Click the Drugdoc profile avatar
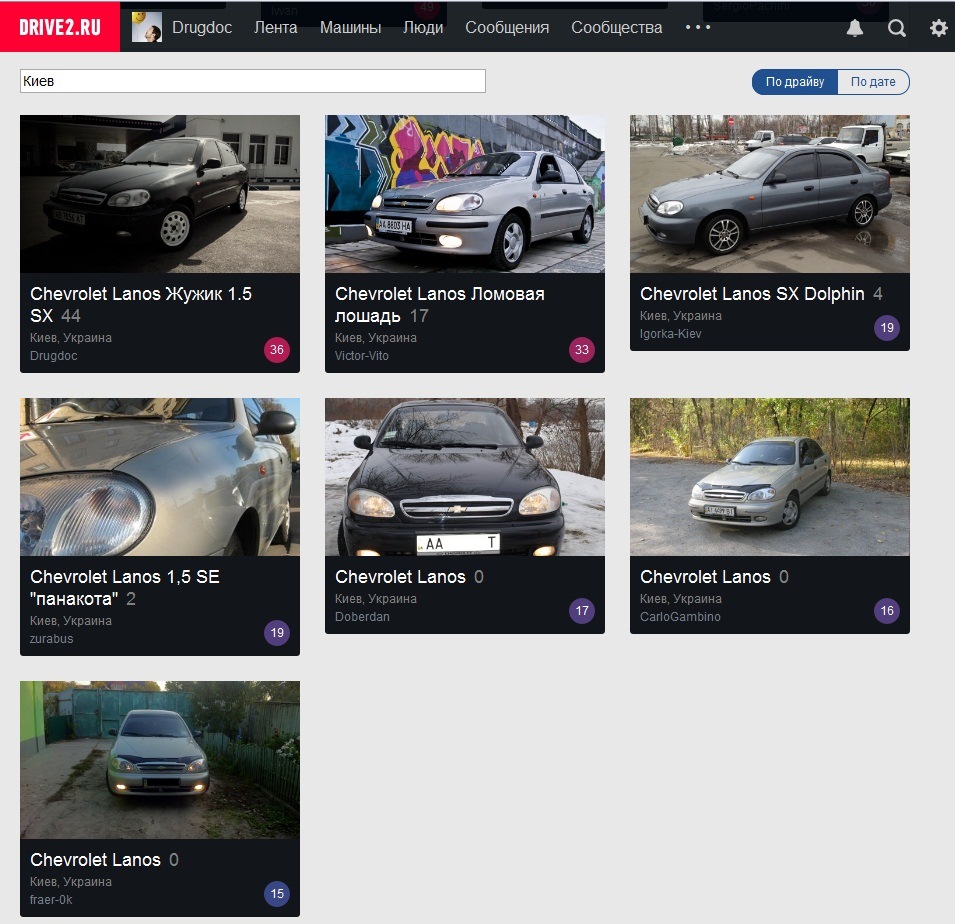 [x=147, y=27]
